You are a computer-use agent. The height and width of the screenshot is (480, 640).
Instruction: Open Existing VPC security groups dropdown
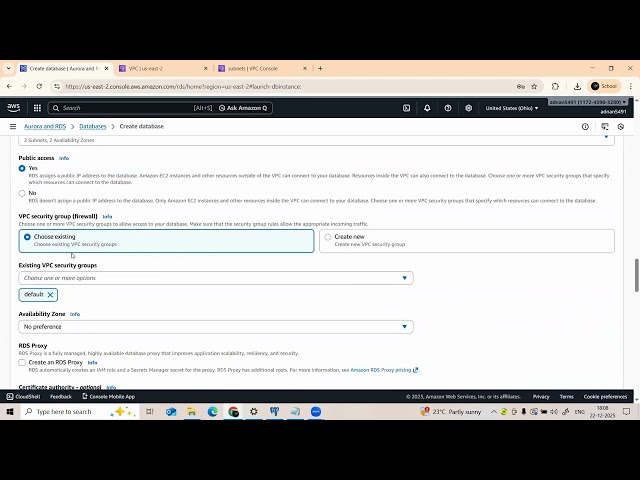tap(216, 278)
